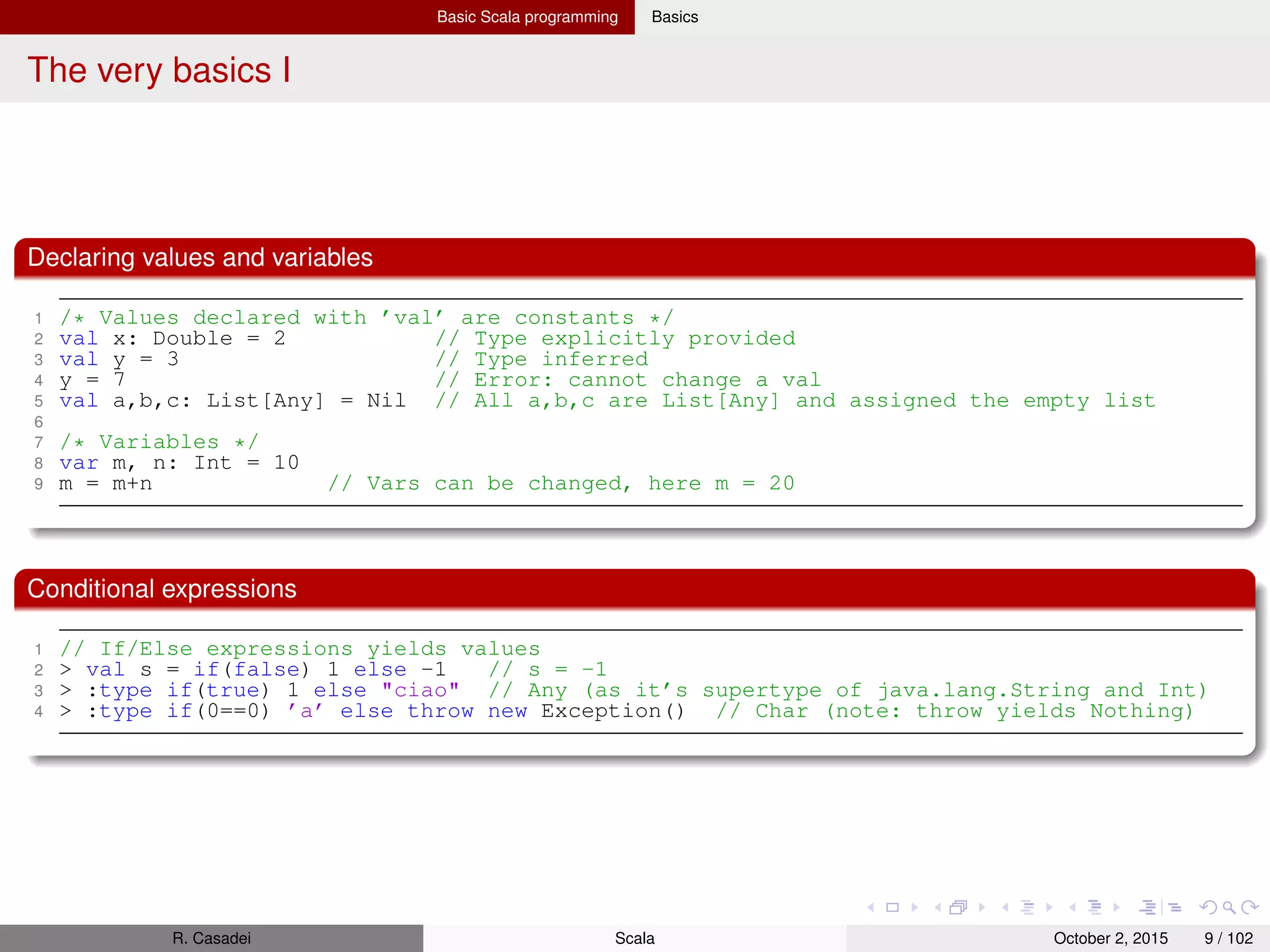Click the magnifier search icon
The height and width of the screenshot is (952, 1270).
[x=1229, y=908]
